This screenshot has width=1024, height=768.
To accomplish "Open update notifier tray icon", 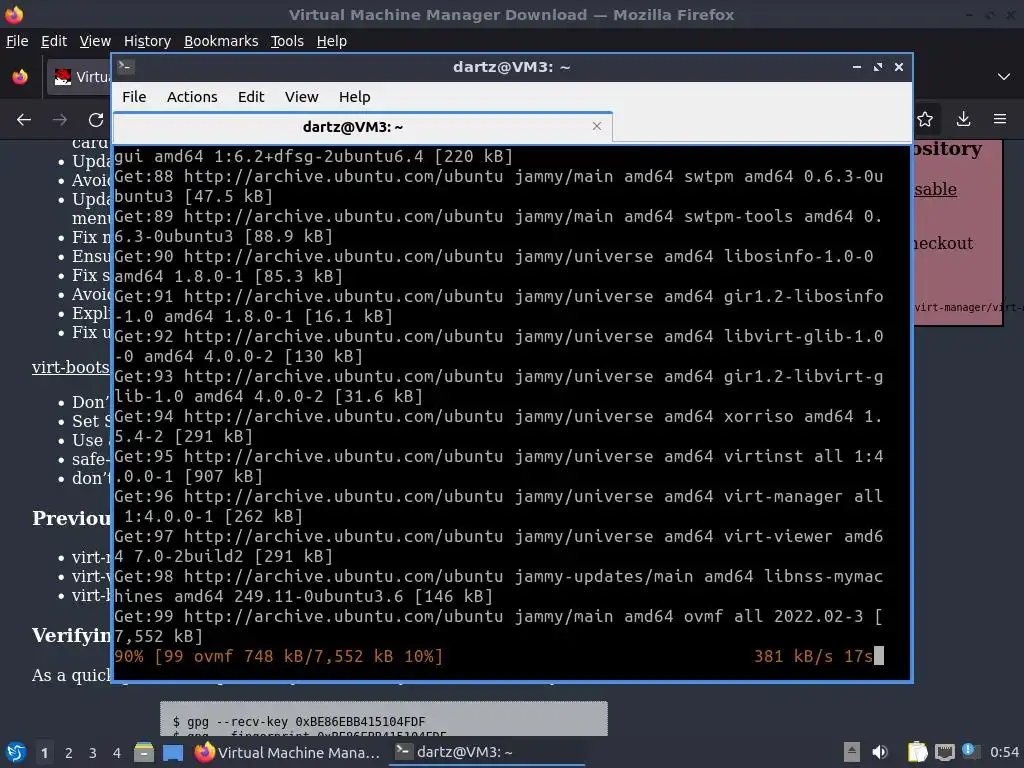I will (970, 751).
